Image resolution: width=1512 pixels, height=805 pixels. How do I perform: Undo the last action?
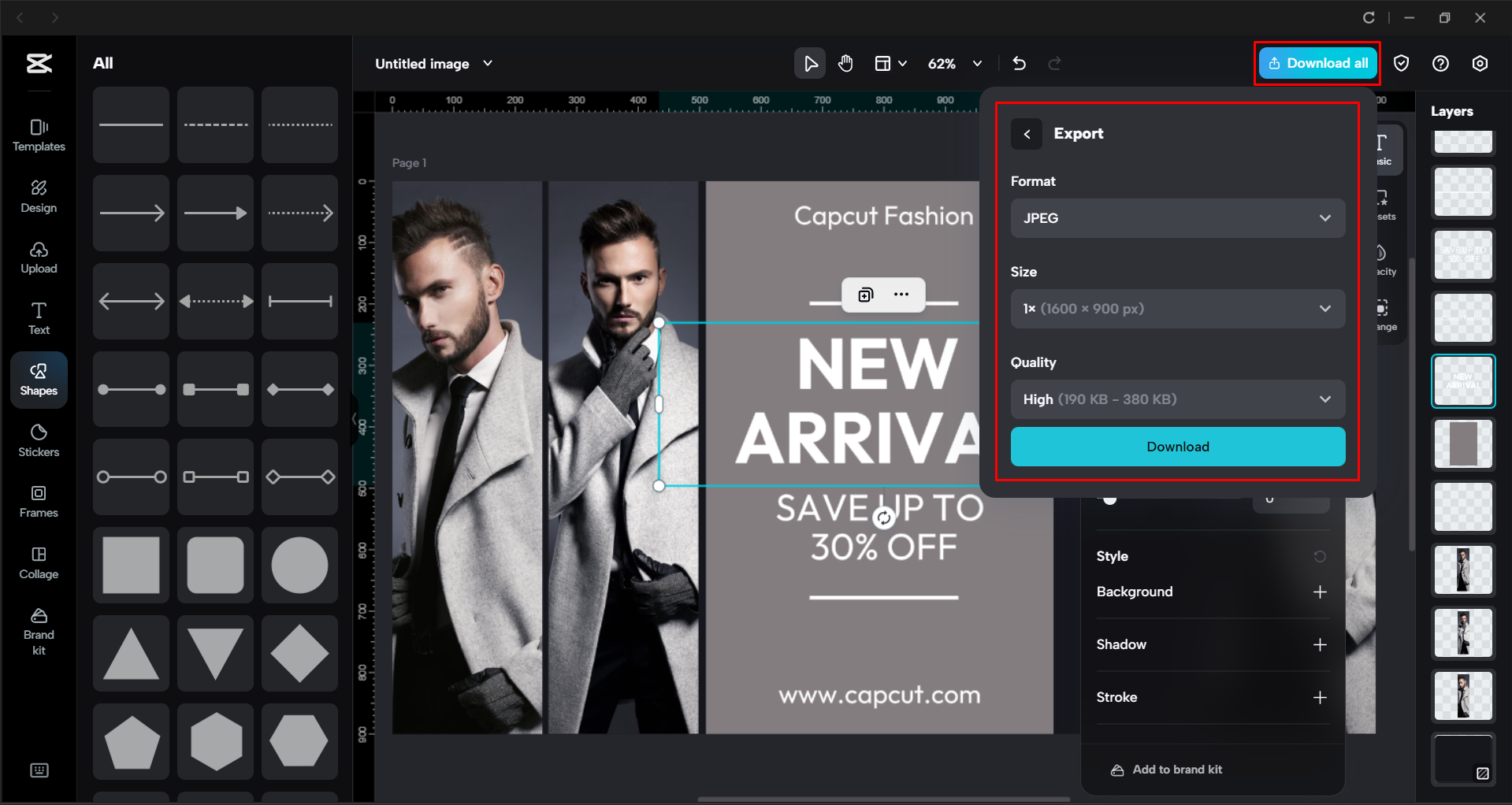(x=1019, y=63)
